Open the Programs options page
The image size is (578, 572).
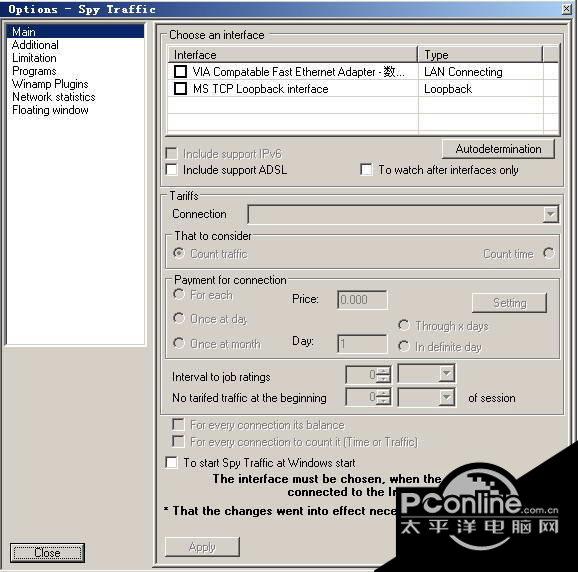pyautogui.click(x=34, y=71)
